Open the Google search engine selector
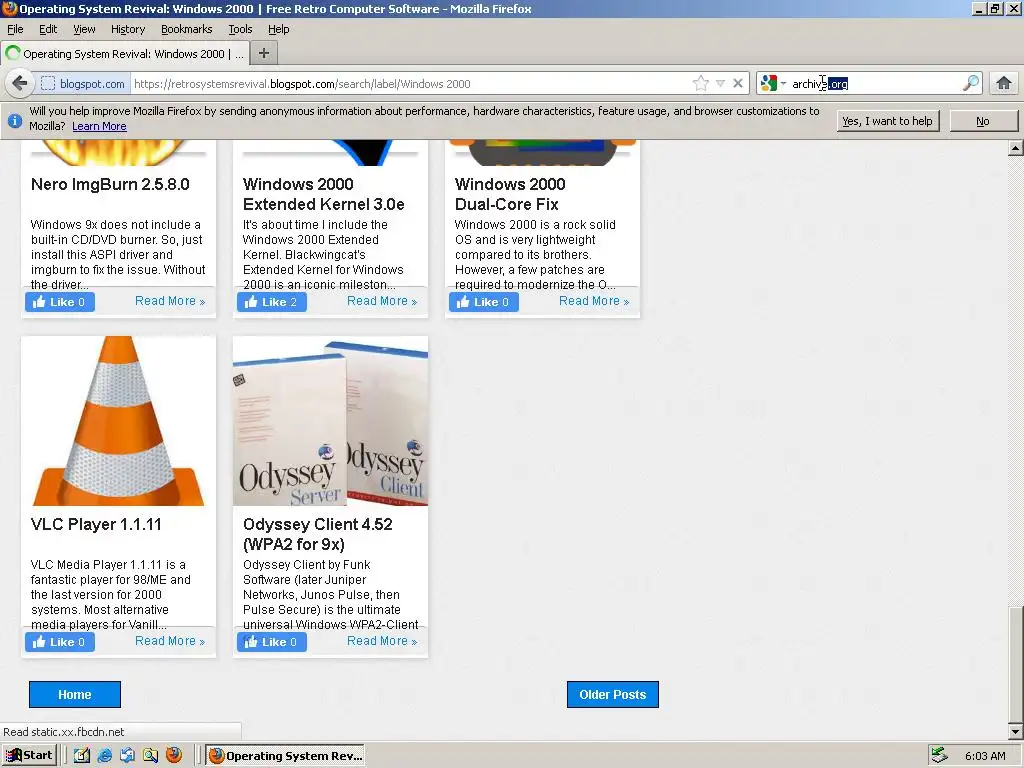This screenshot has height=768, width=1024. coord(774,84)
